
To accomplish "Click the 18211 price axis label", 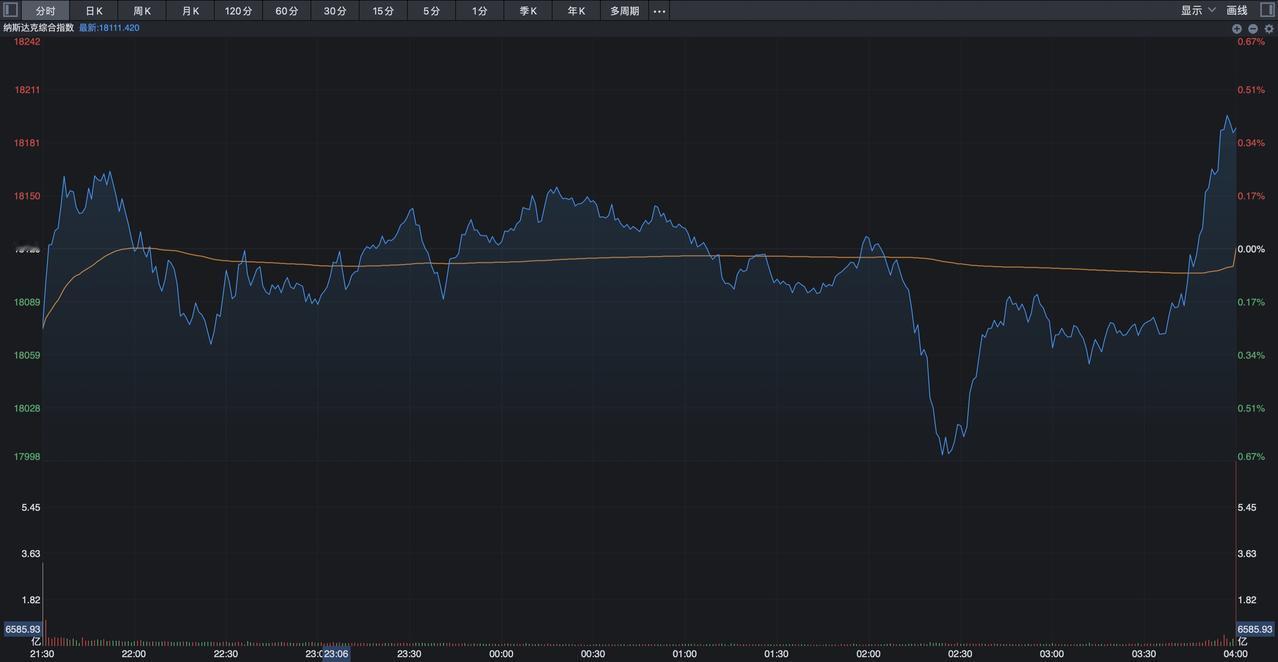I will click(x=28, y=90).
